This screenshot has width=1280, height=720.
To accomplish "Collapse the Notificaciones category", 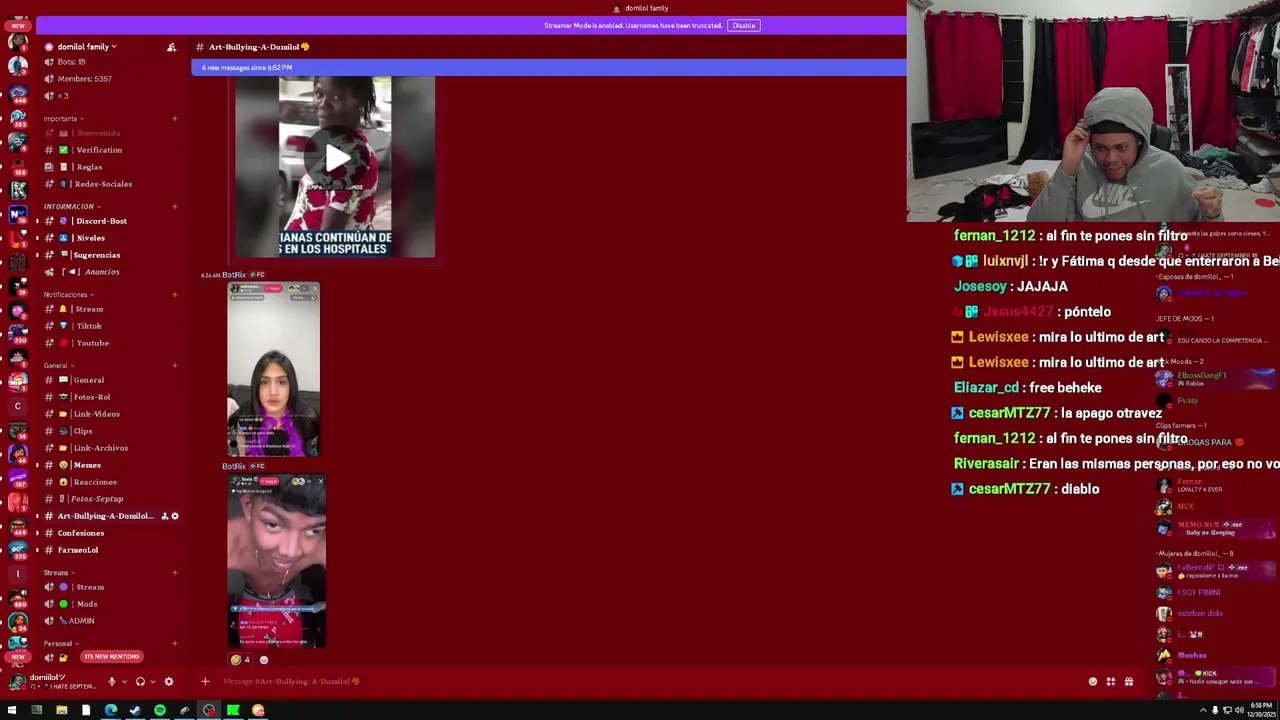I will pyautogui.click(x=68, y=295).
